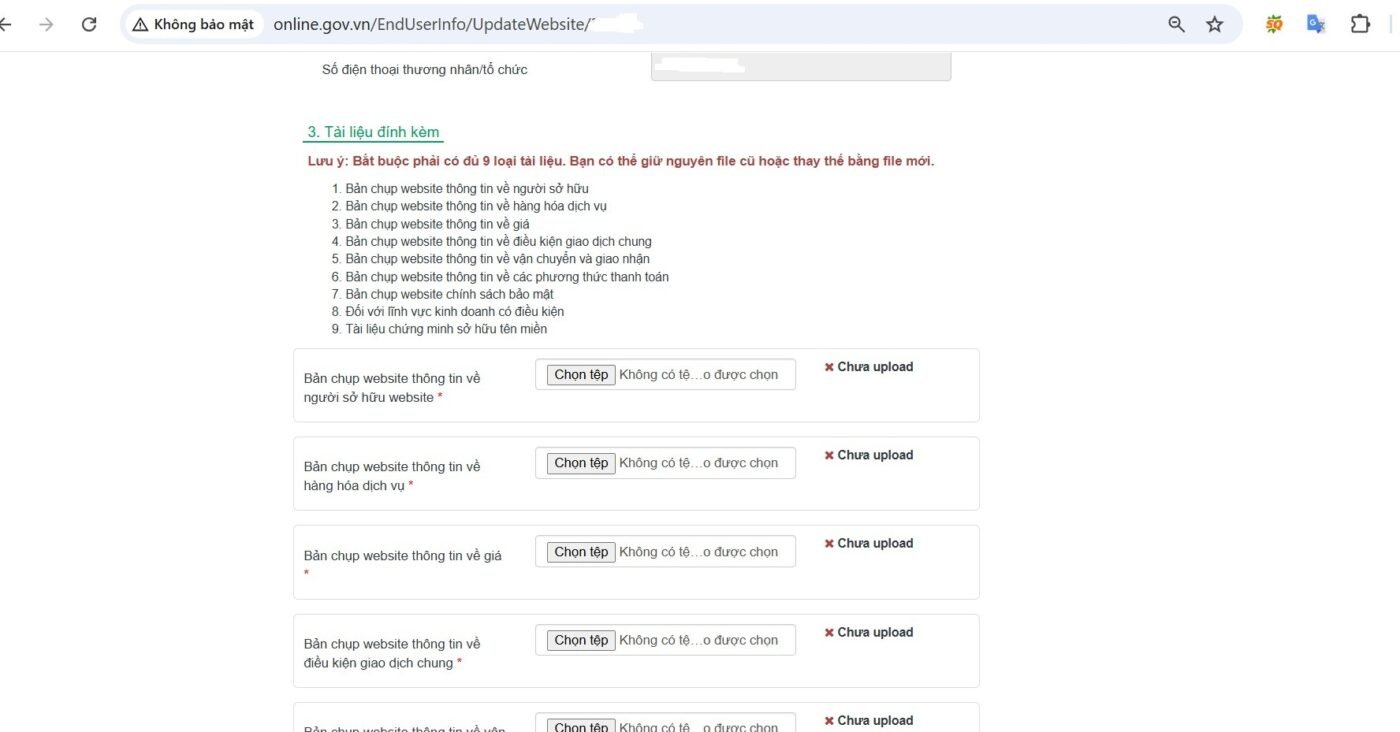Click Chọn tệp in the bottom vận chuyển row
Viewport: 1400px width, 732px height.
tap(579, 725)
